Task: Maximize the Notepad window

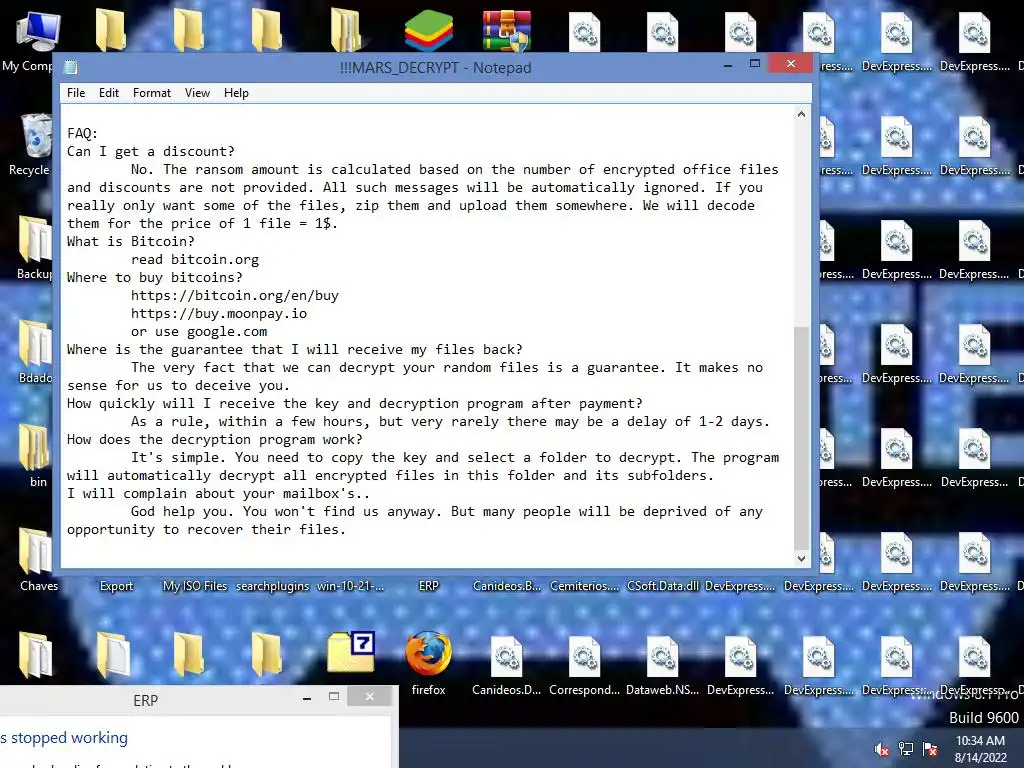Action: click(755, 64)
